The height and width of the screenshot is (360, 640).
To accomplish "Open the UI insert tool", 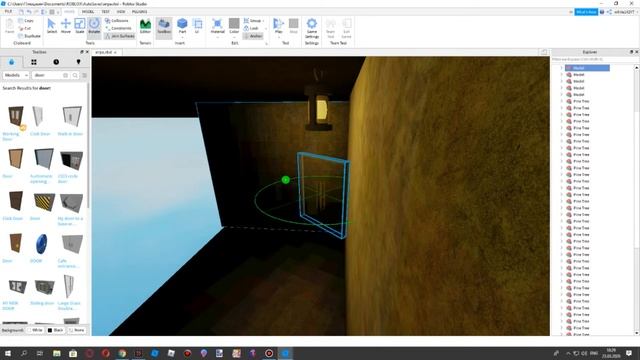I will (x=197, y=26).
